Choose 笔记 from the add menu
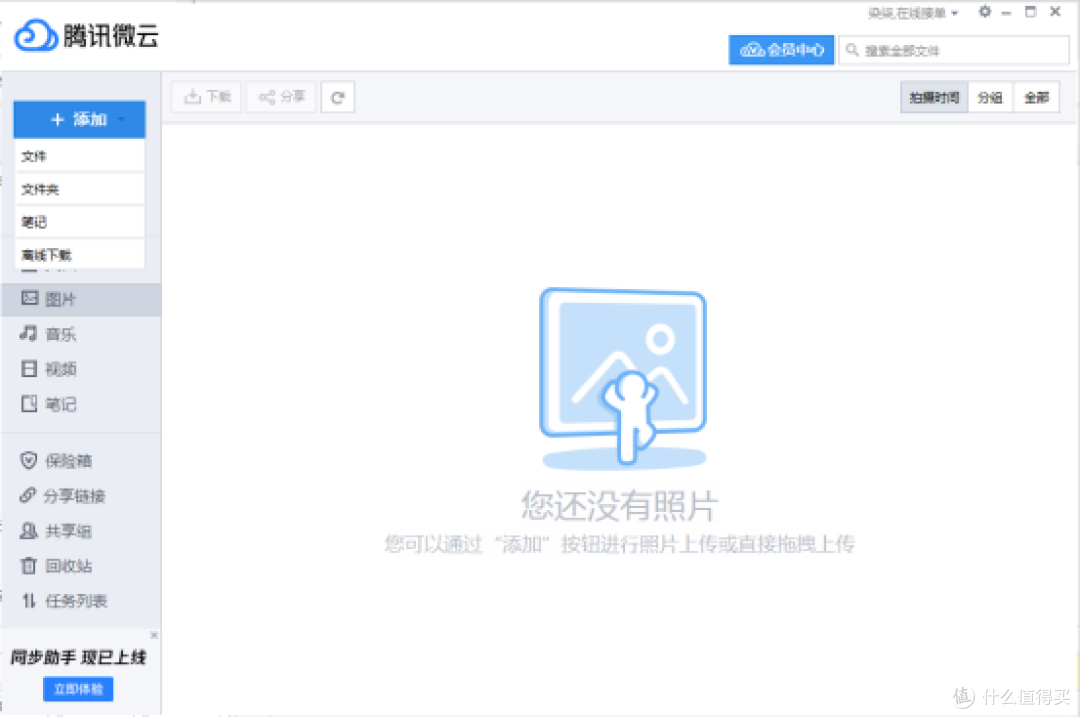Screen dimensions: 1080x719 tap(79, 222)
